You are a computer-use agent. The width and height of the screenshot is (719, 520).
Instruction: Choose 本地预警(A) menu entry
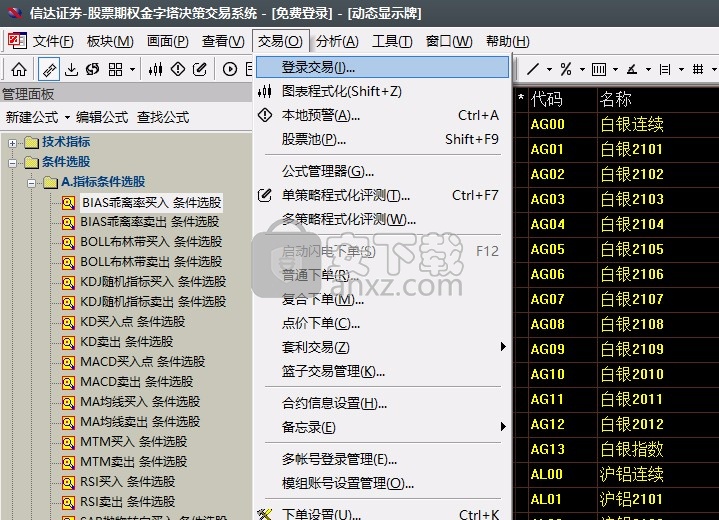[382, 115]
